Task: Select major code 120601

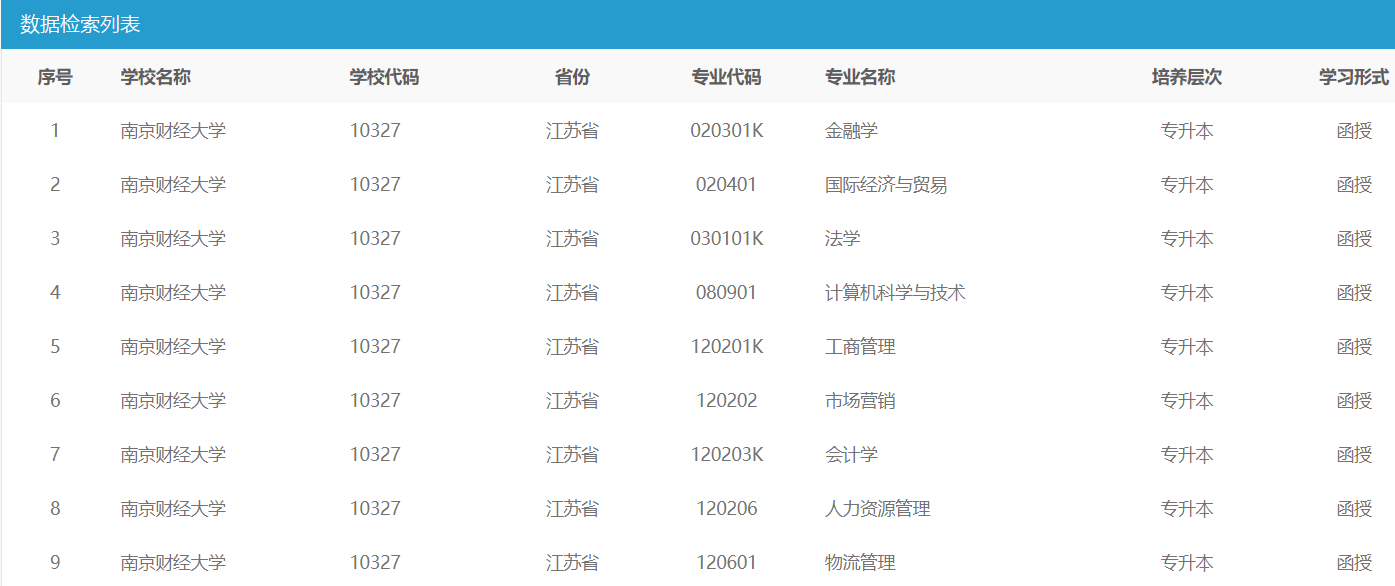Action: coord(727,563)
